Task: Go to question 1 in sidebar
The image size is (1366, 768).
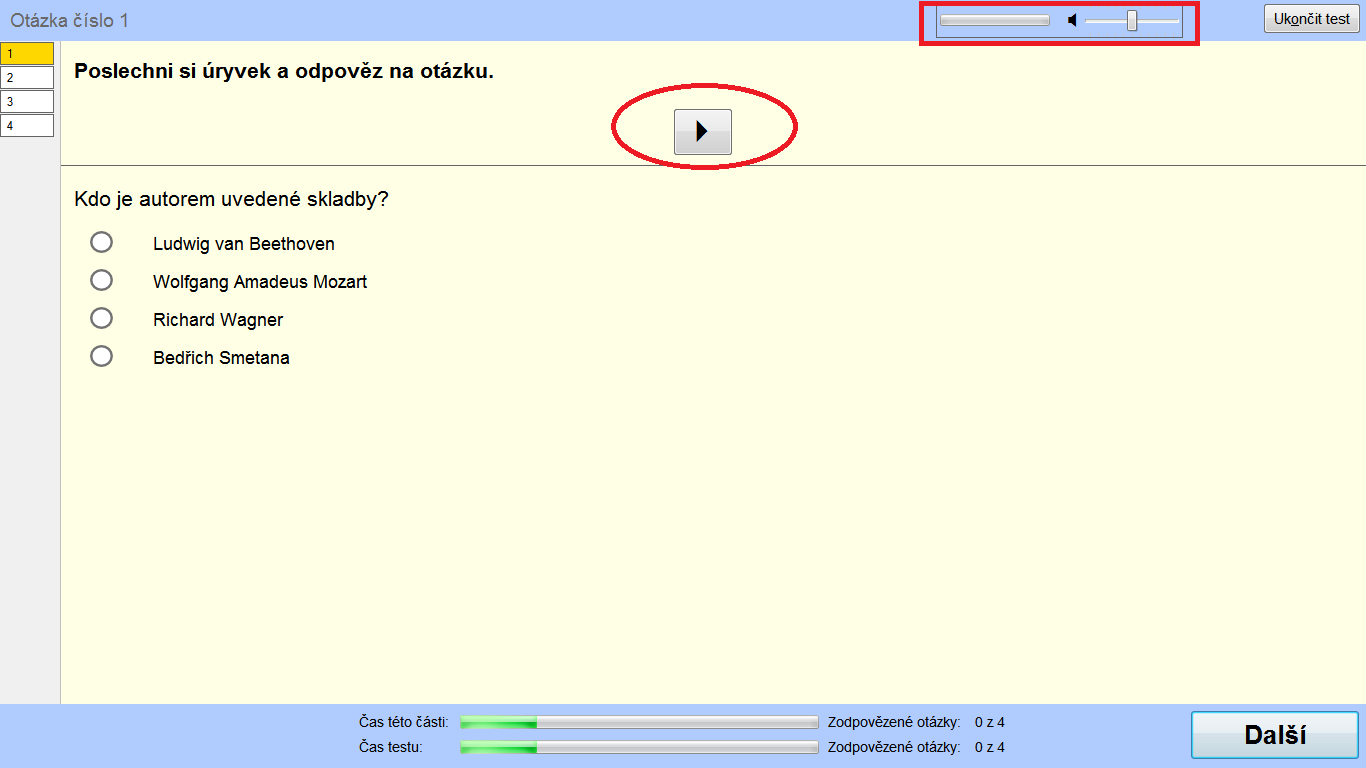Action: tap(27, 53)
